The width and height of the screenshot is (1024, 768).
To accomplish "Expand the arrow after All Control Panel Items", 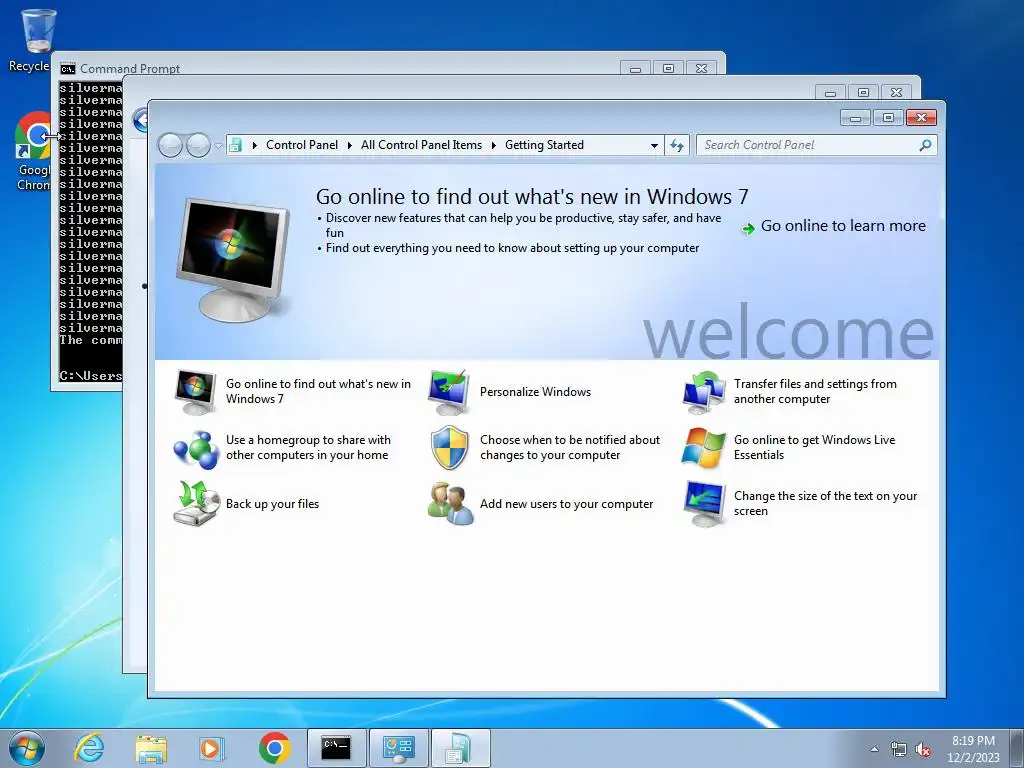I will pos(493,145).
